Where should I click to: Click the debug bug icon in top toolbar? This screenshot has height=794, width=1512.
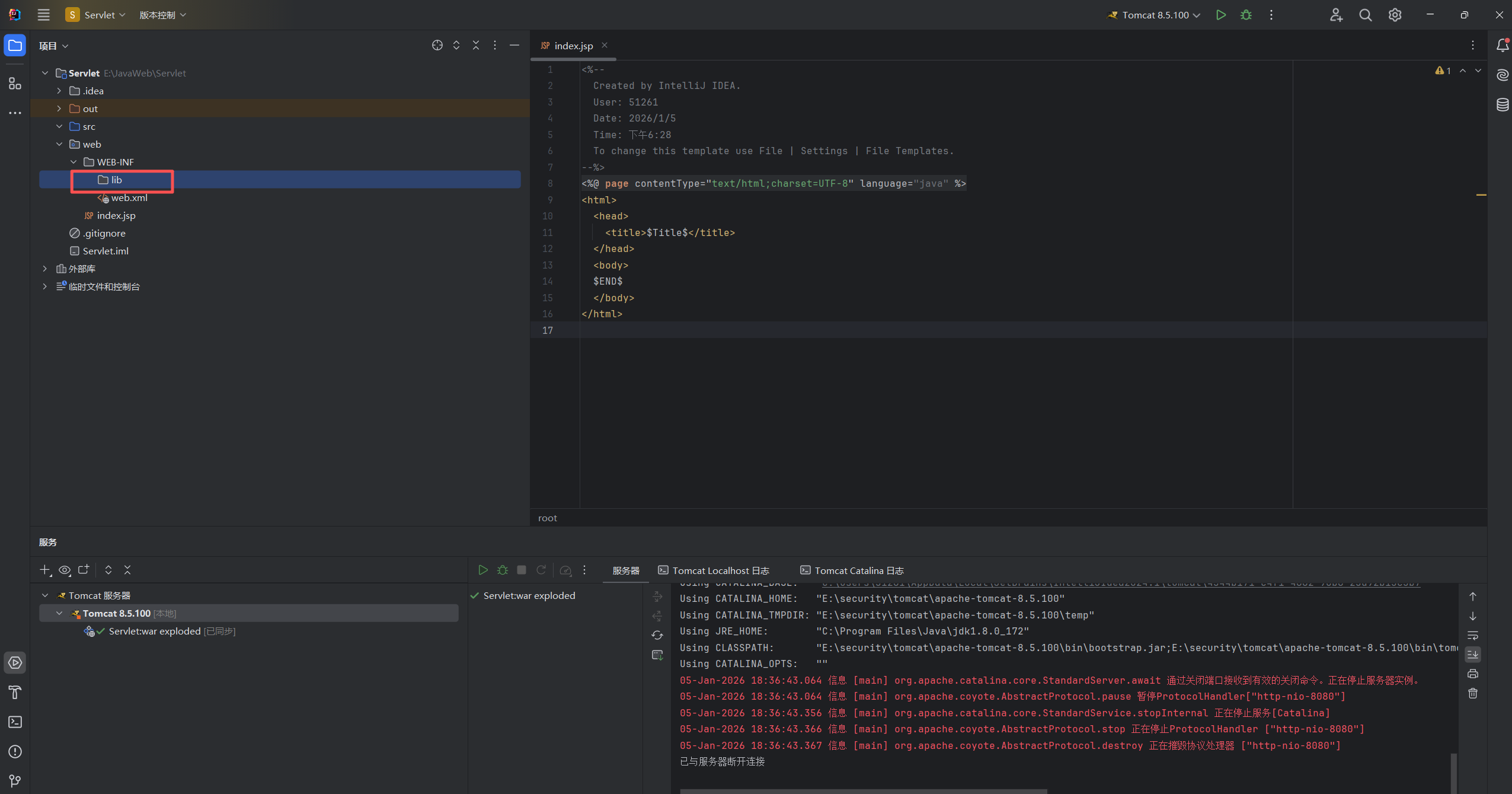1246,15
